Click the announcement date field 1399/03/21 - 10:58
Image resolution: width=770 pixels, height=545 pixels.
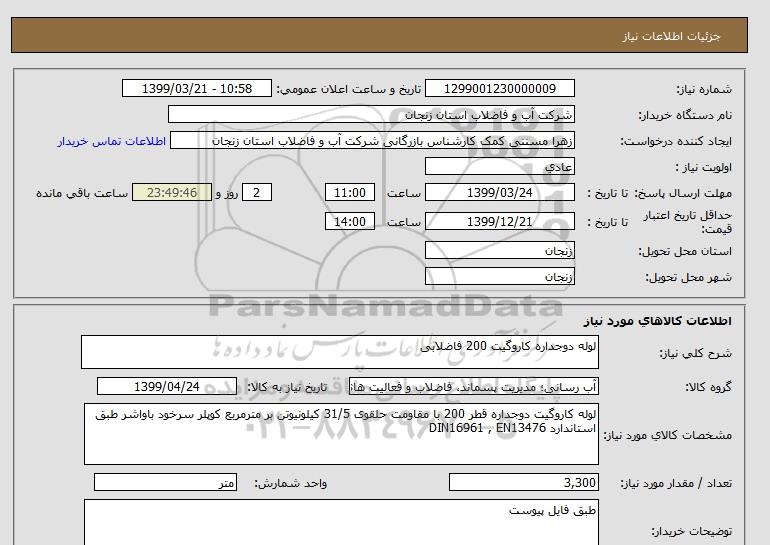point(196,89)
